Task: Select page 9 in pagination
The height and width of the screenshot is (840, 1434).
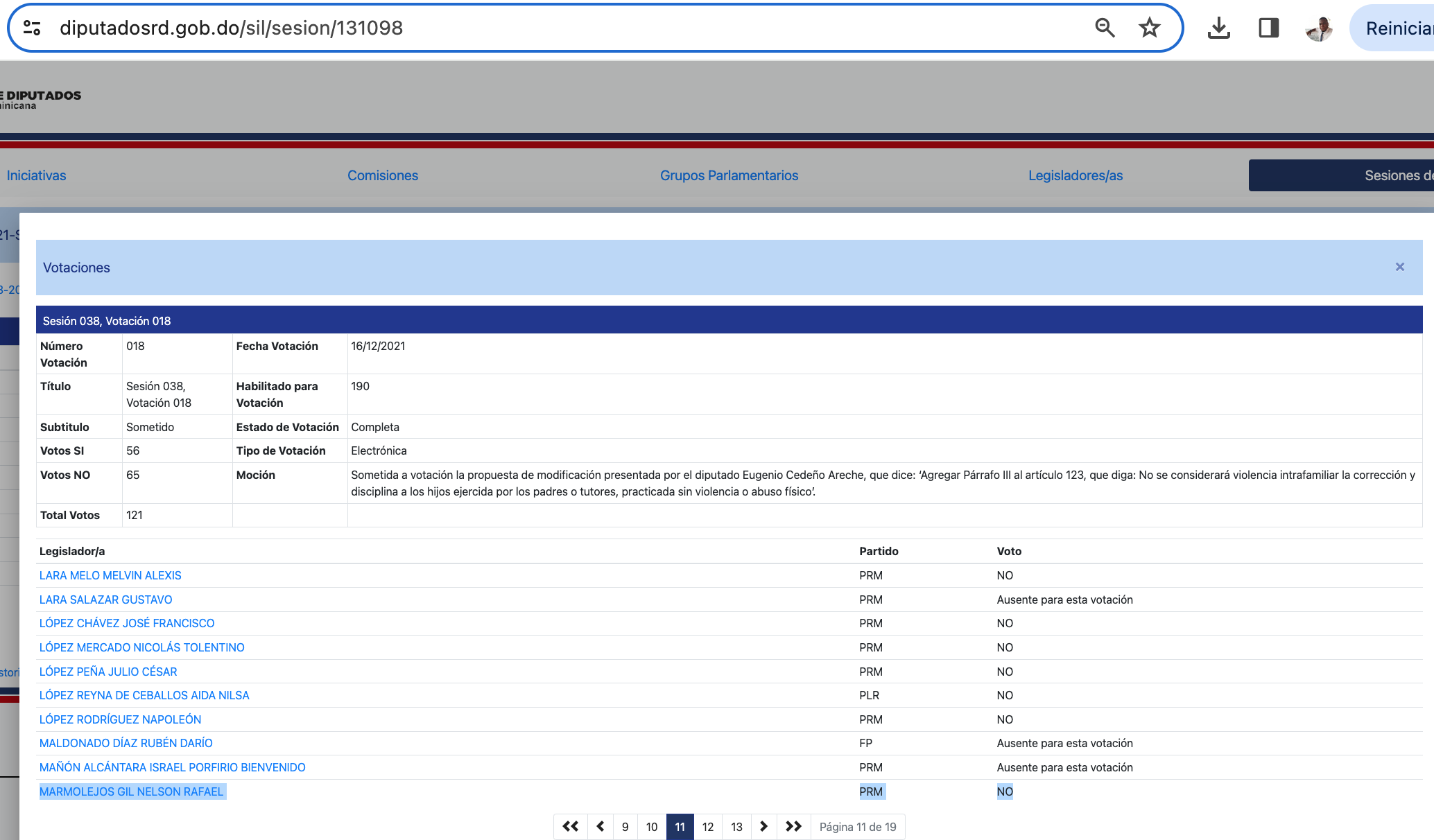Action: click(625, 826)
